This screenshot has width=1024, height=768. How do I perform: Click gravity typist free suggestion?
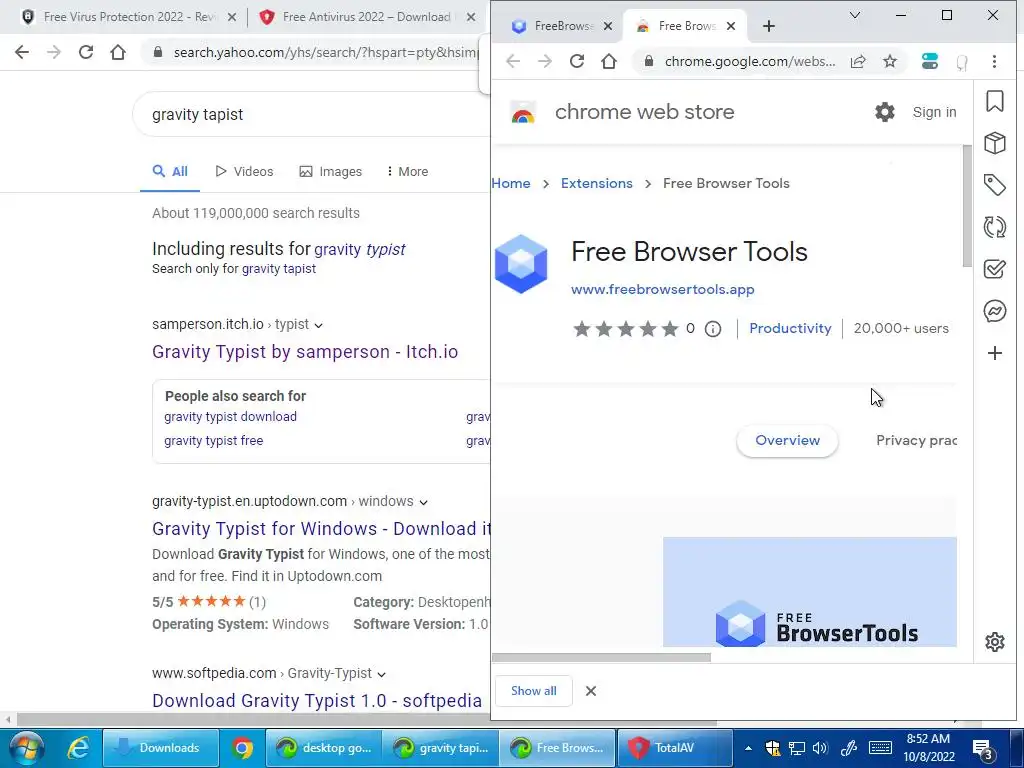pyautogui.click(x=213, y=441)
